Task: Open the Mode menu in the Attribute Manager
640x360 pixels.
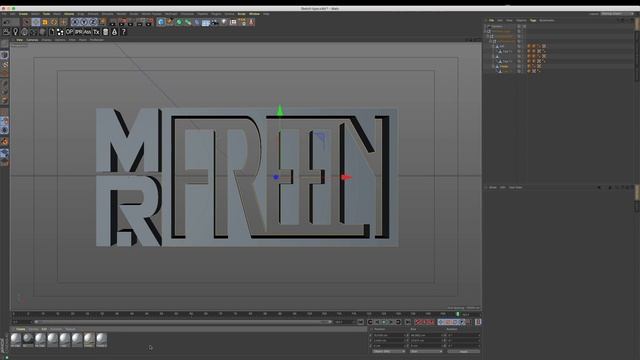Action: click(493, 187)
